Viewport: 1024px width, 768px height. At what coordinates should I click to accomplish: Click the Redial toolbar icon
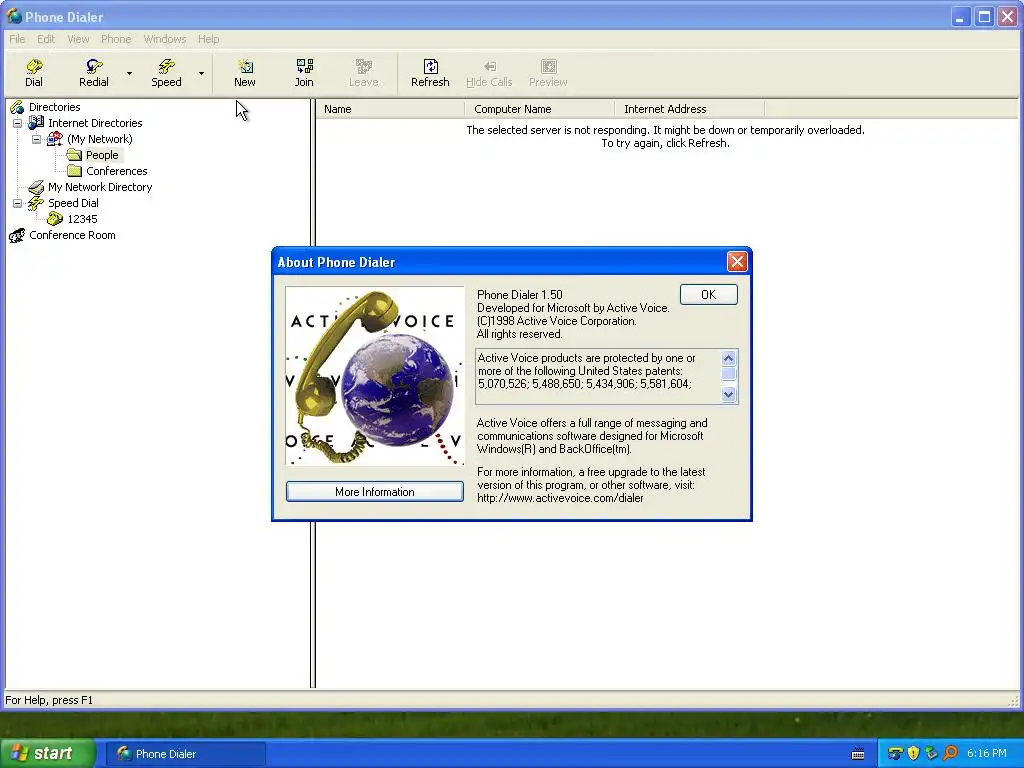[x=94, y=66]
